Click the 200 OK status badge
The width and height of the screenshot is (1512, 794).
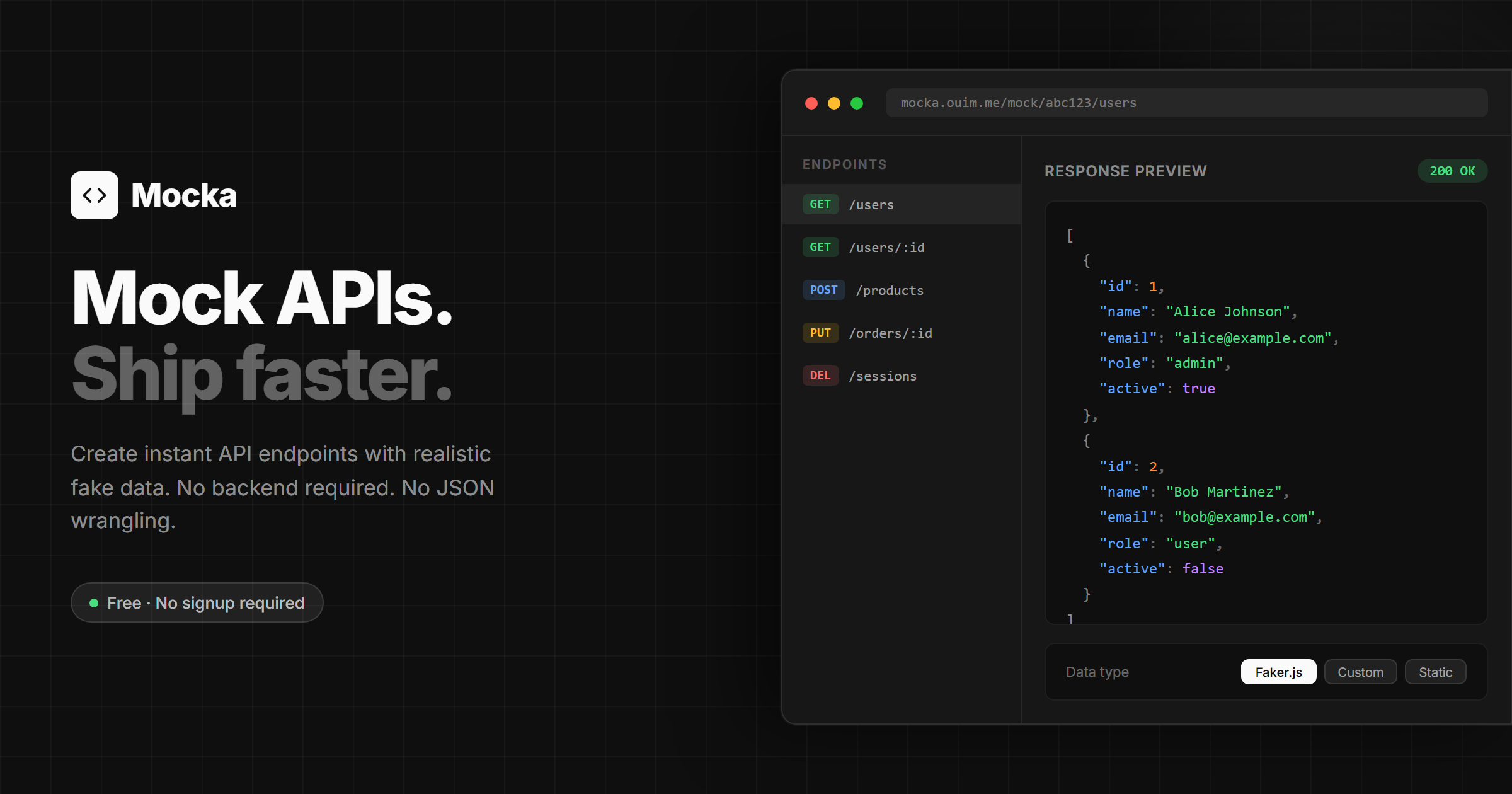coord(1452,171)
